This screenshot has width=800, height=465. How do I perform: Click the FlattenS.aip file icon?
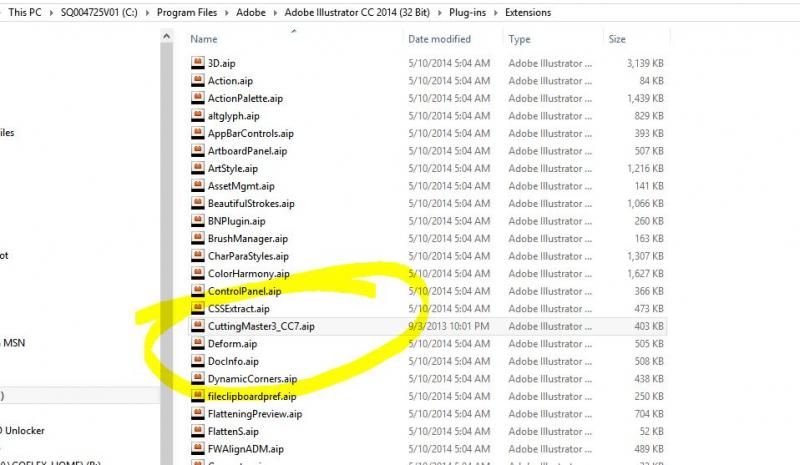point(197,431)
